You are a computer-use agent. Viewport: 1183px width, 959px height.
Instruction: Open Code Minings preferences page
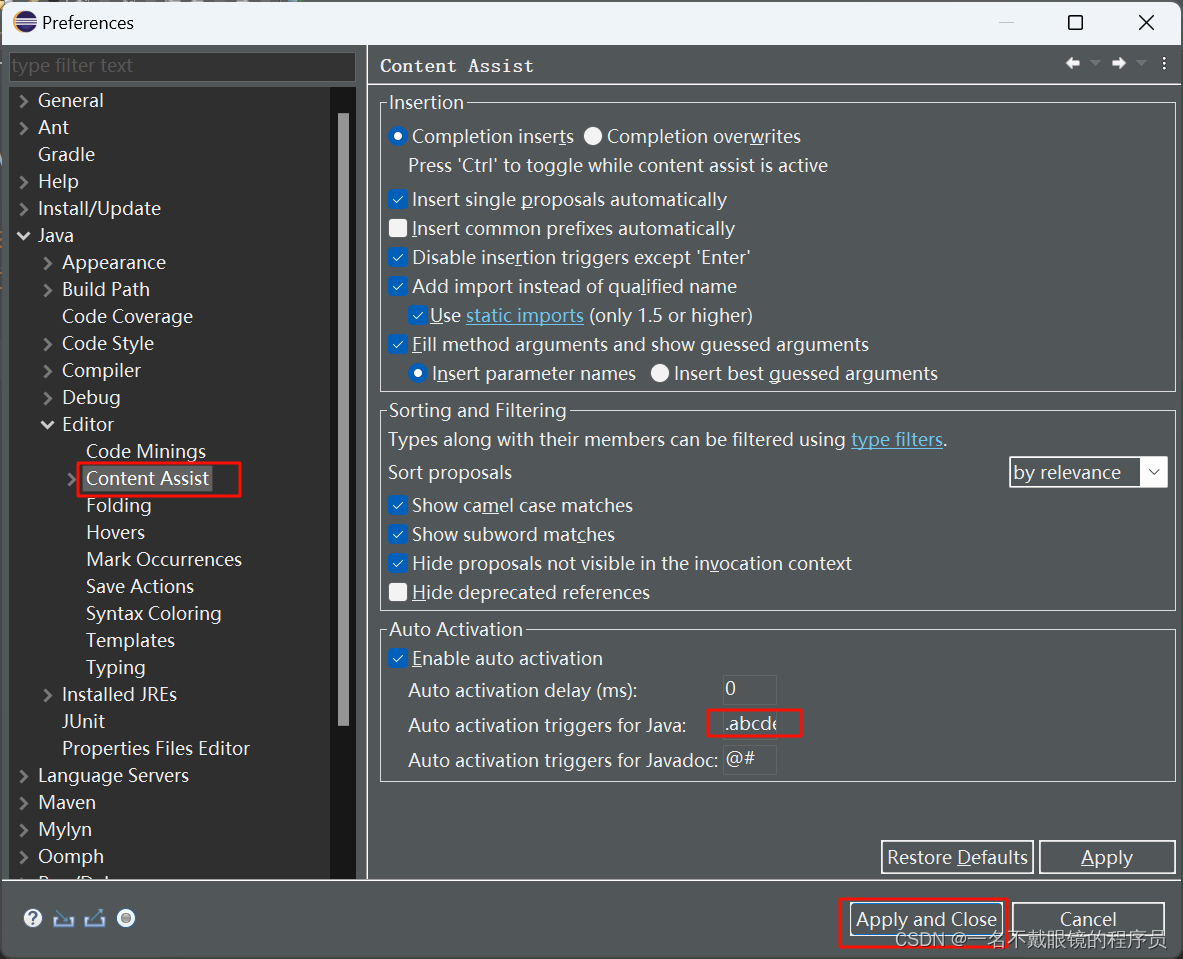[x=146, y=451]
